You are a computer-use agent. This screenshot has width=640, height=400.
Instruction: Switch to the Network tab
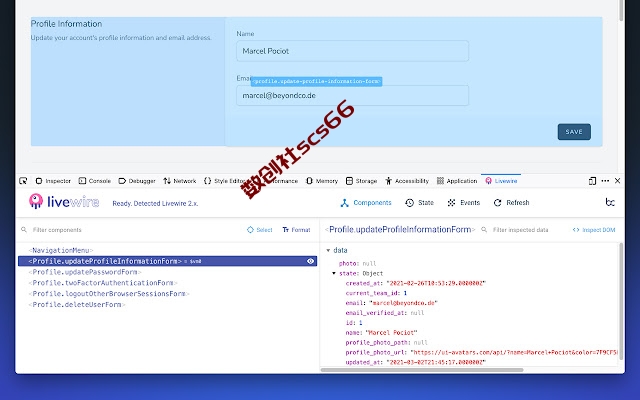[180, 181]
